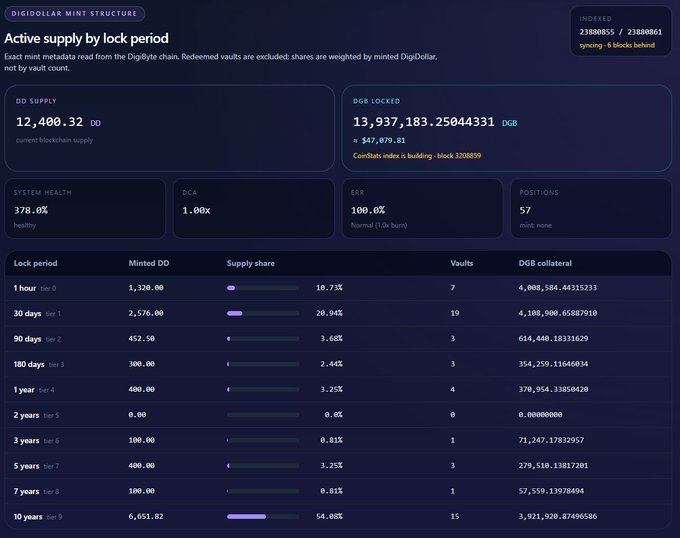Click collateral value 354,259.11646034
The image size is (680, 538).
(x=553, y=364)
